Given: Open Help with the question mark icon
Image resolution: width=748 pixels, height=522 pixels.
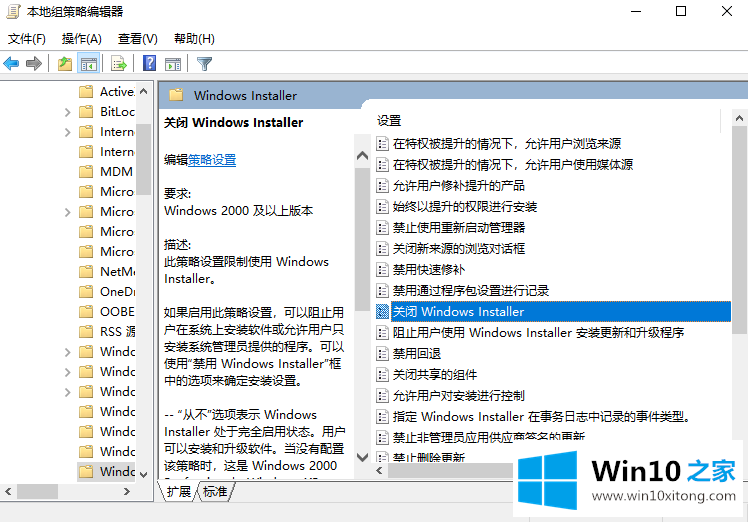Looking at the screenshot, I should click(x=149, y=63).
